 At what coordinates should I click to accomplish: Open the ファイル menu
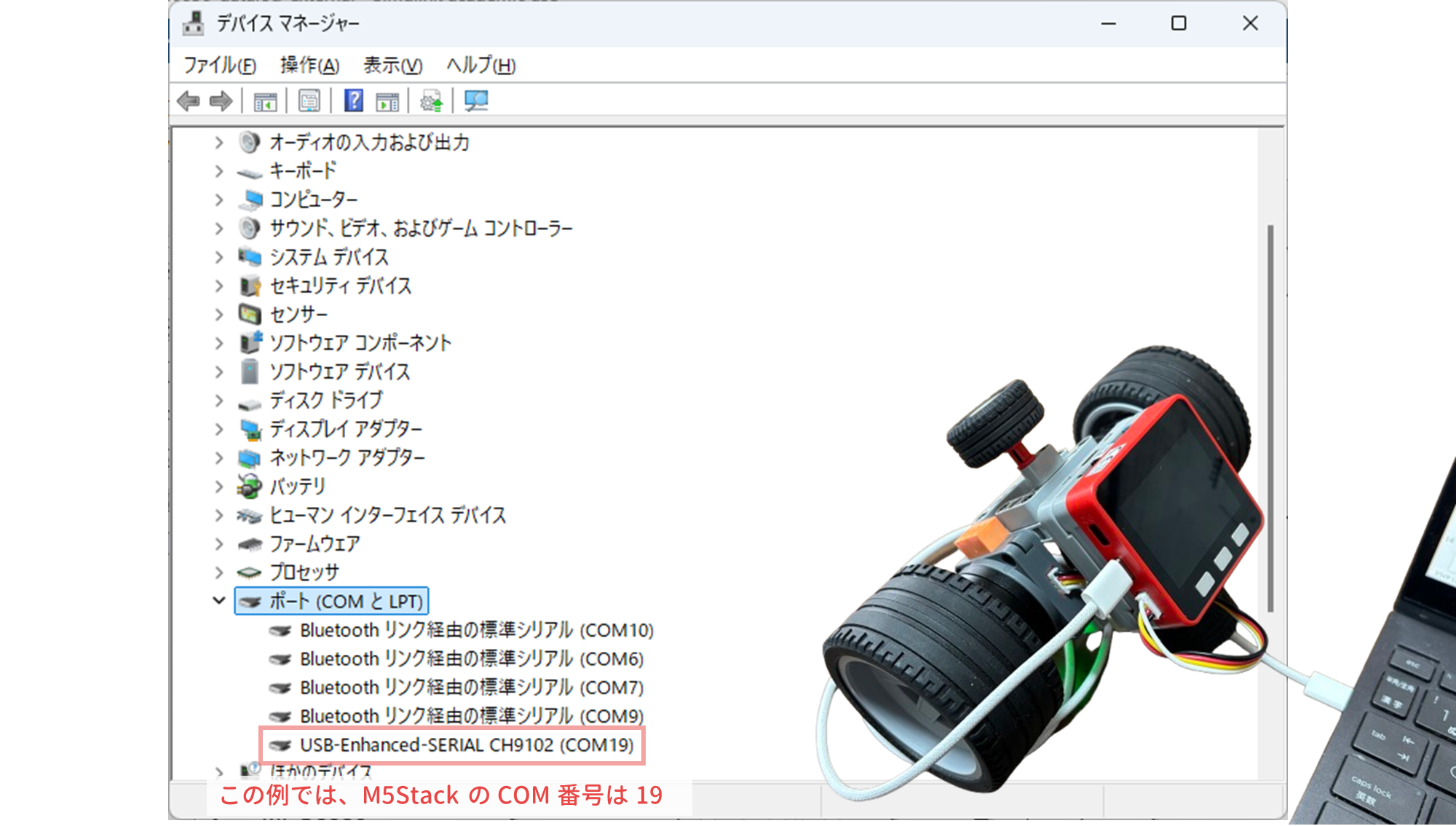pos(221,65)
